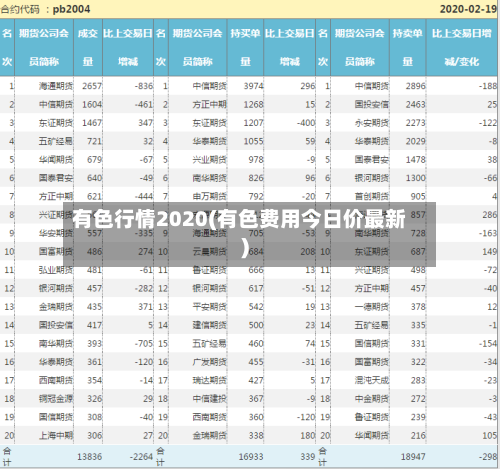The width and height of the screenshot is (500, 469).
Task: Select the volume cell 1604
Action: pyautogui.click(x=92, y=104)
